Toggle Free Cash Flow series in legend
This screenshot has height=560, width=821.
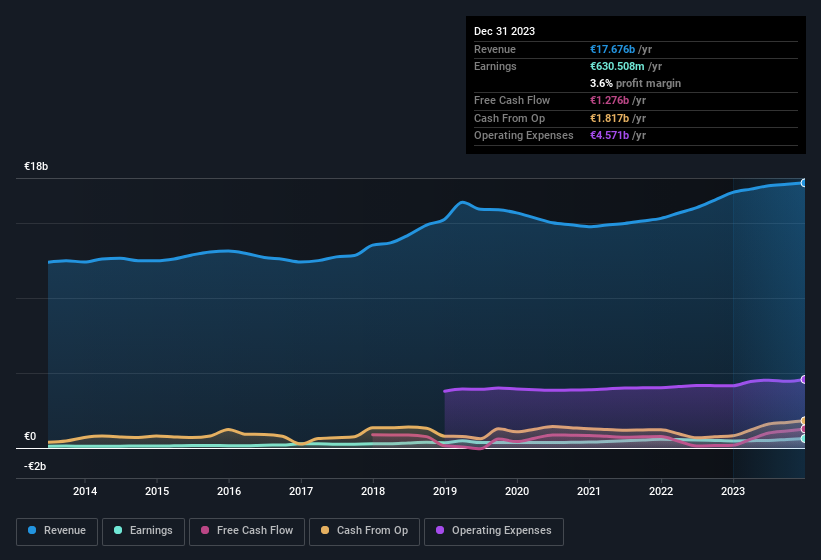[248, 531]
